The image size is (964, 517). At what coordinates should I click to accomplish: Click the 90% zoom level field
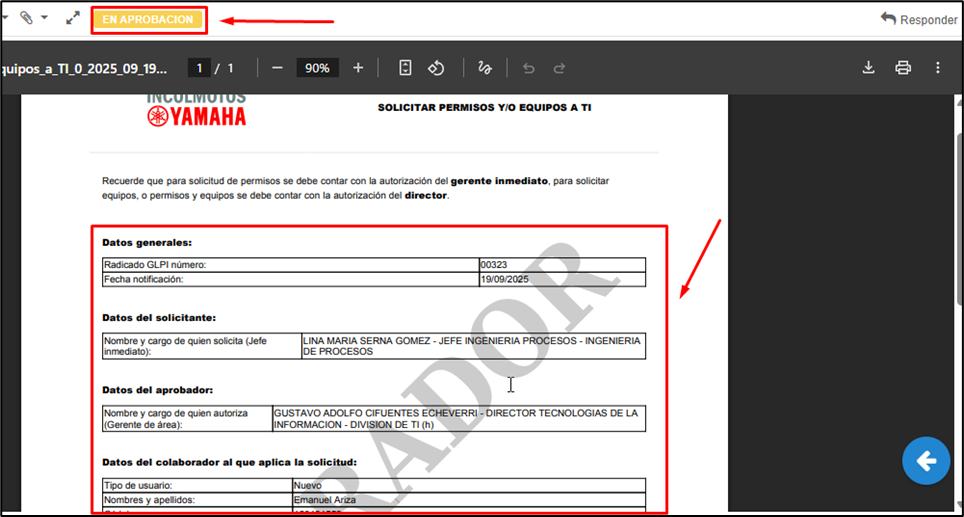click(x=317, y=68)
